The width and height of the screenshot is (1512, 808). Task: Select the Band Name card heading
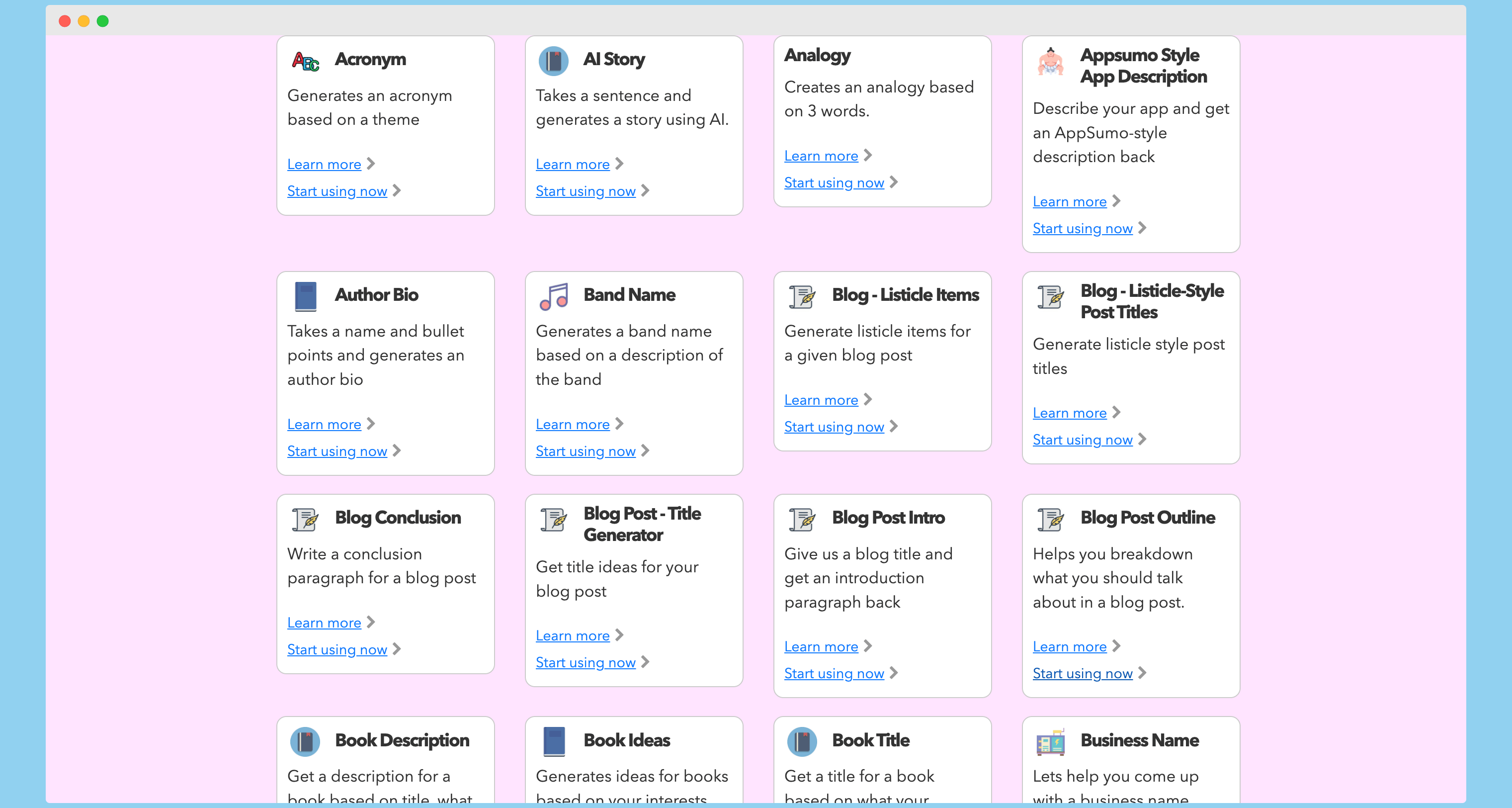pyautogui.click(x=629, y=295)
